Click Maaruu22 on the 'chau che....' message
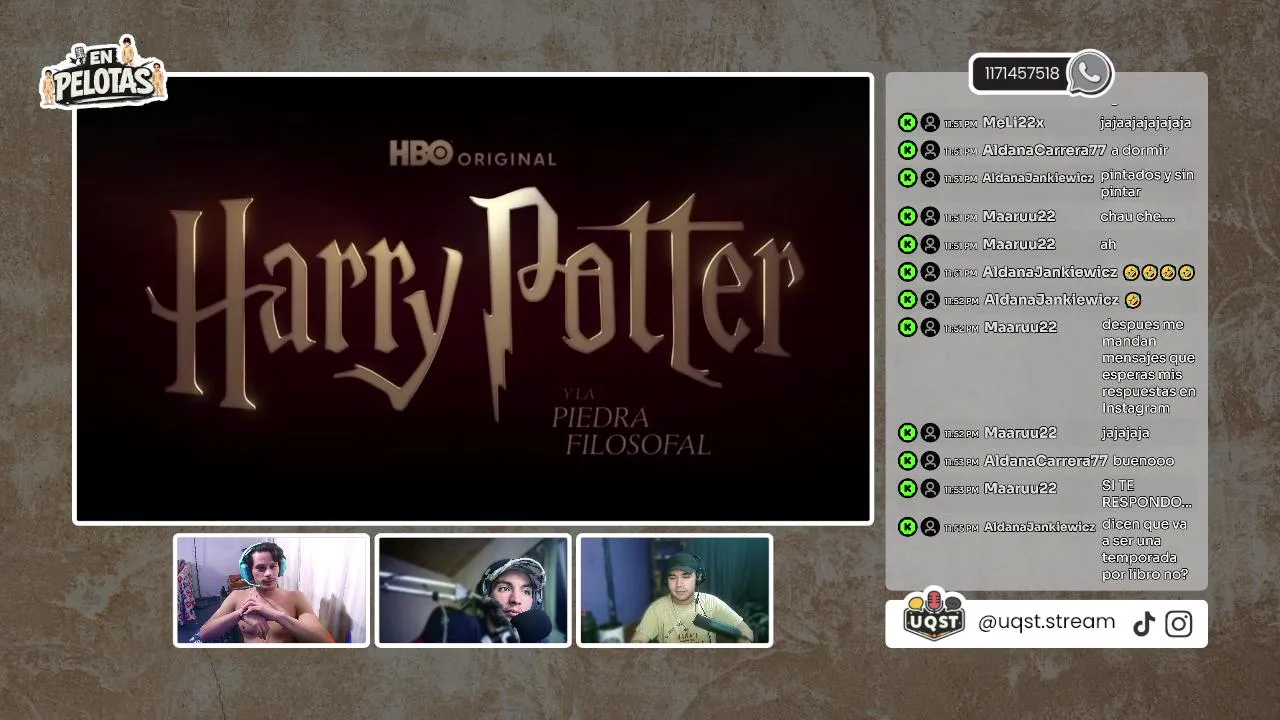The image size is (1280, 720). (1019, 216)
